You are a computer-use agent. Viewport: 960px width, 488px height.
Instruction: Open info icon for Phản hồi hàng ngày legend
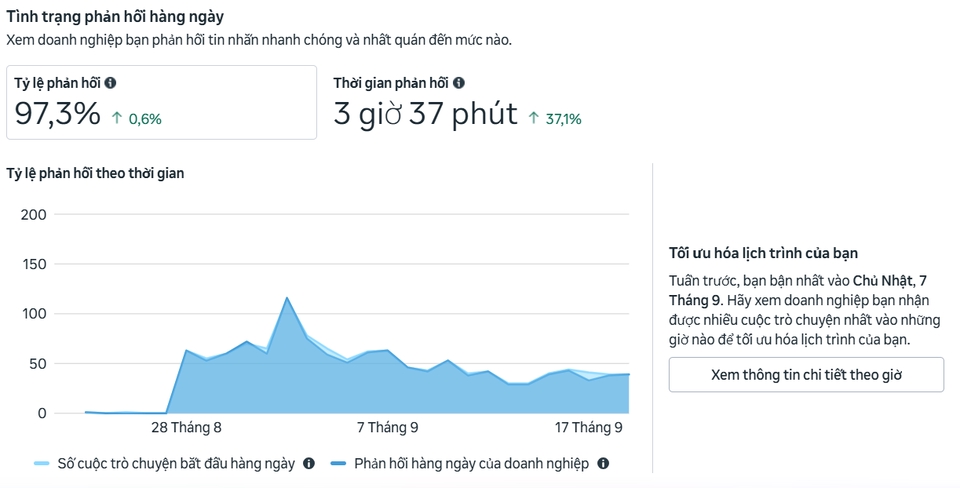coord(603,463)
